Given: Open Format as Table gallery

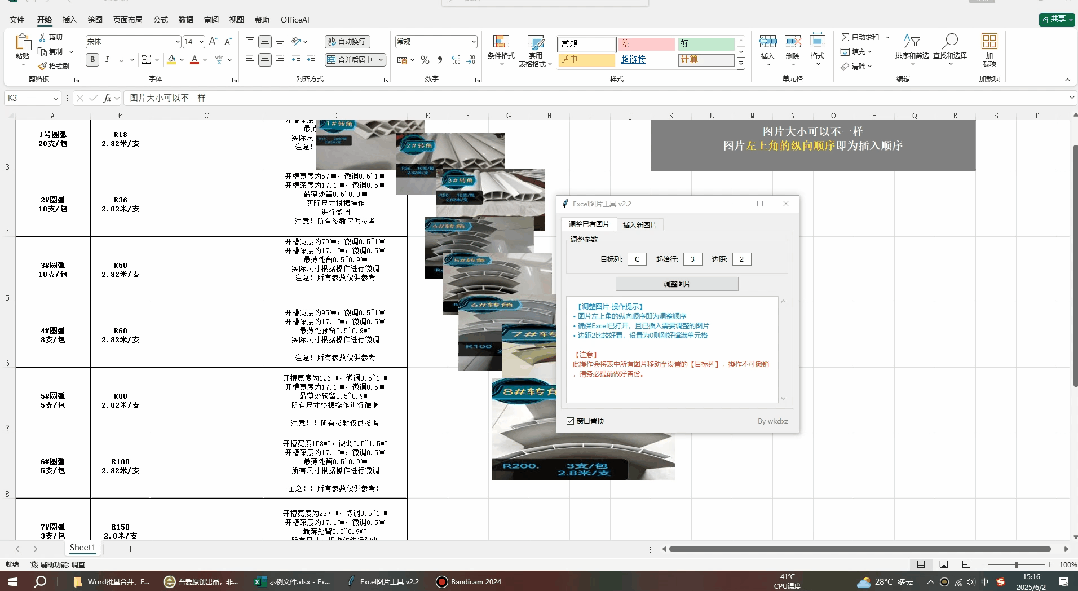Looking at the screenshot, I should coord(536,49).
